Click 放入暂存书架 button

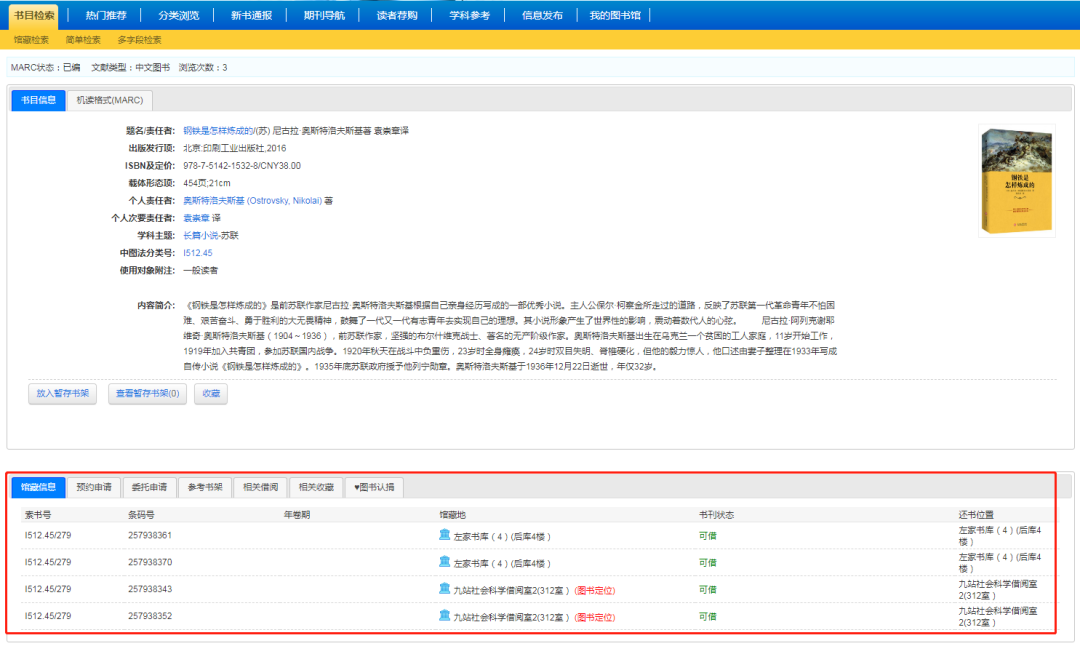[x=63, y=393]
